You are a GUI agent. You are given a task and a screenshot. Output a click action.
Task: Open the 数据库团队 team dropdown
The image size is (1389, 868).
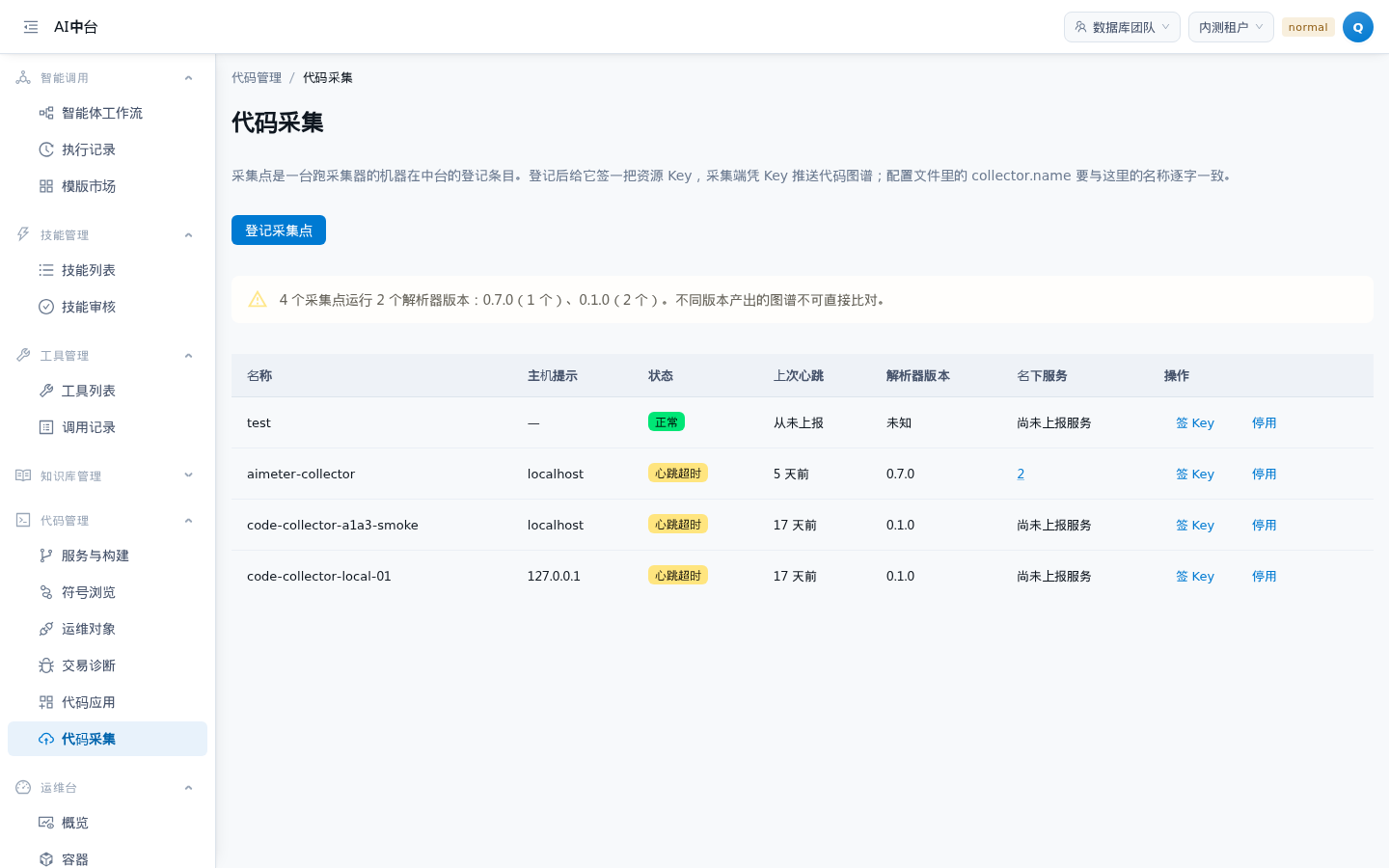pos(1122,27)
